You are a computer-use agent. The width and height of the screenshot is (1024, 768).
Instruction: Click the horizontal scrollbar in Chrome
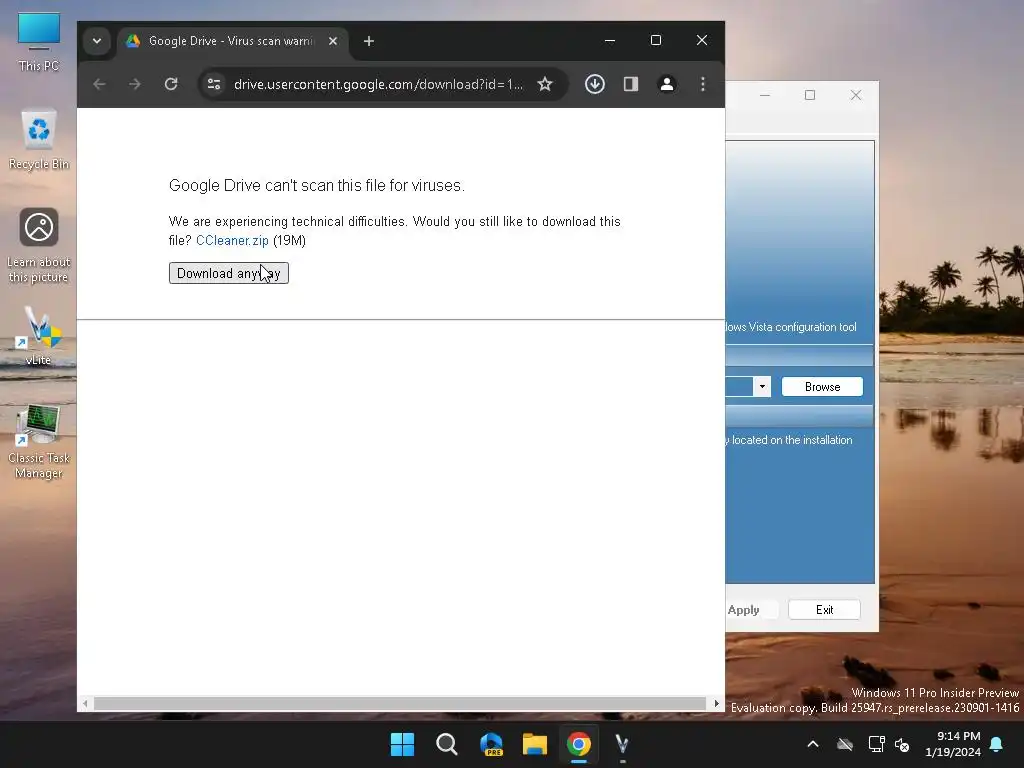pos(400,703)
